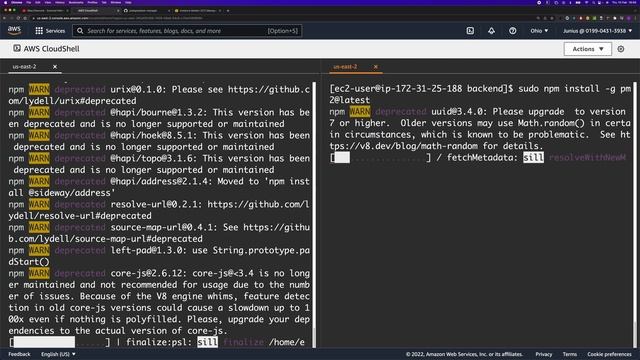Click 'fetchMetadata:' in the right terminal
Image resolution: width=640 pixels, height=360 pixels.
pyautogui.click(x=482, y=158)
